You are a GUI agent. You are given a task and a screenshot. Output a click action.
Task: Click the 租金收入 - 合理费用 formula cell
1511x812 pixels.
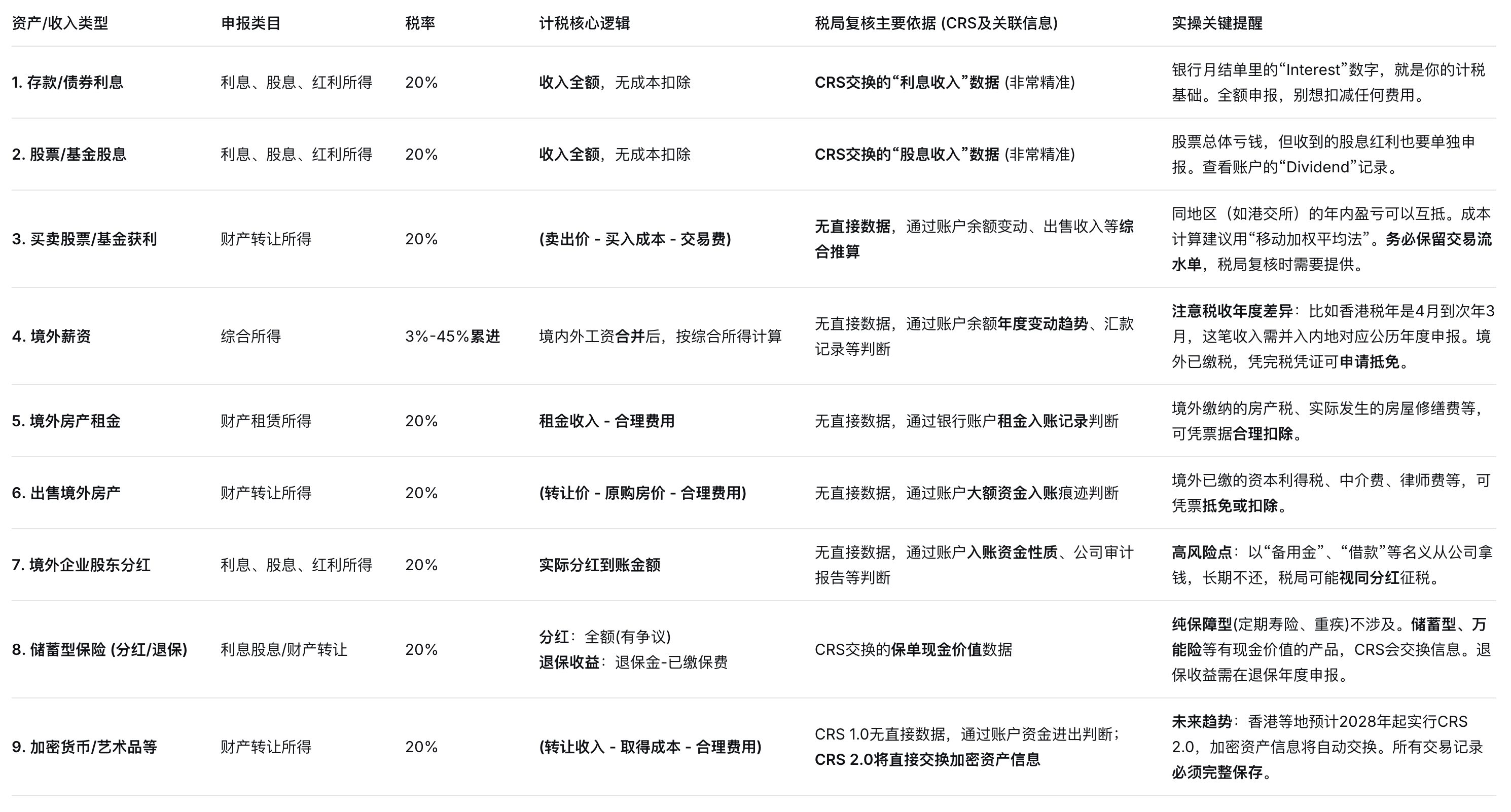[x=606, y=421]
